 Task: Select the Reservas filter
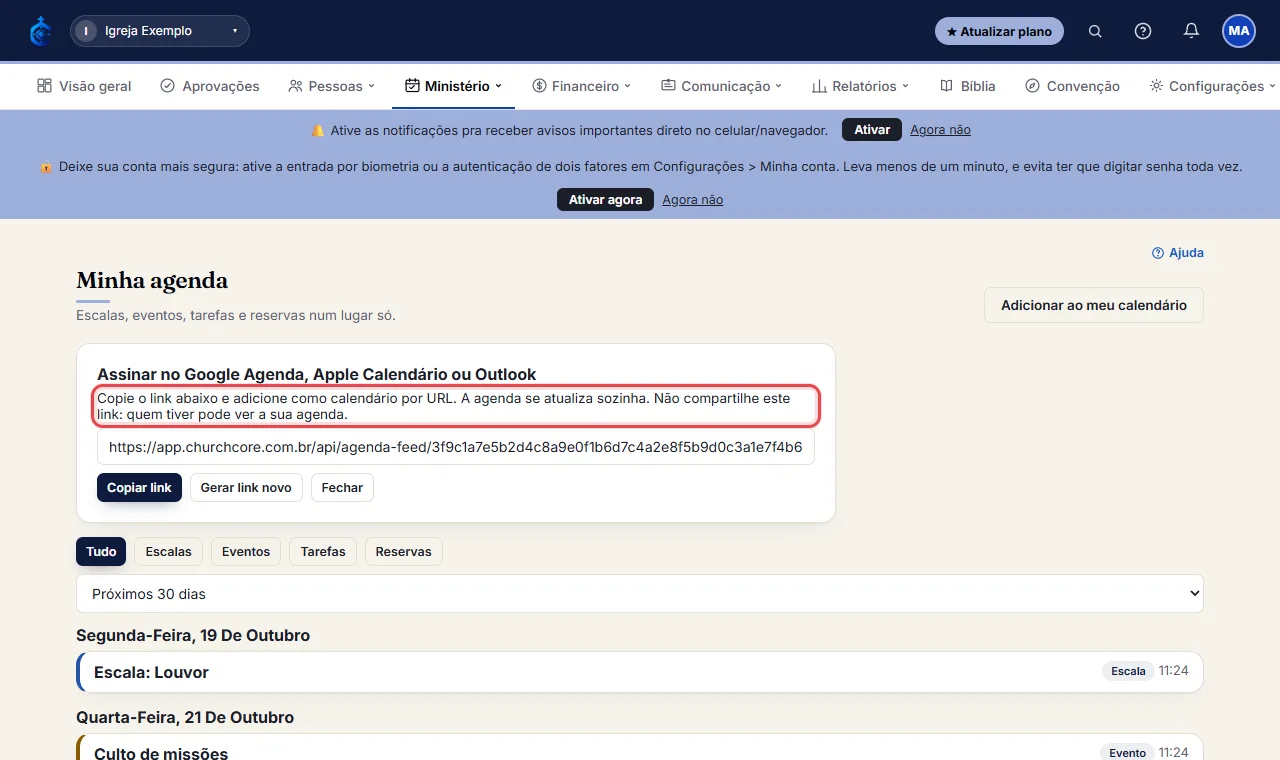[404, 552]
